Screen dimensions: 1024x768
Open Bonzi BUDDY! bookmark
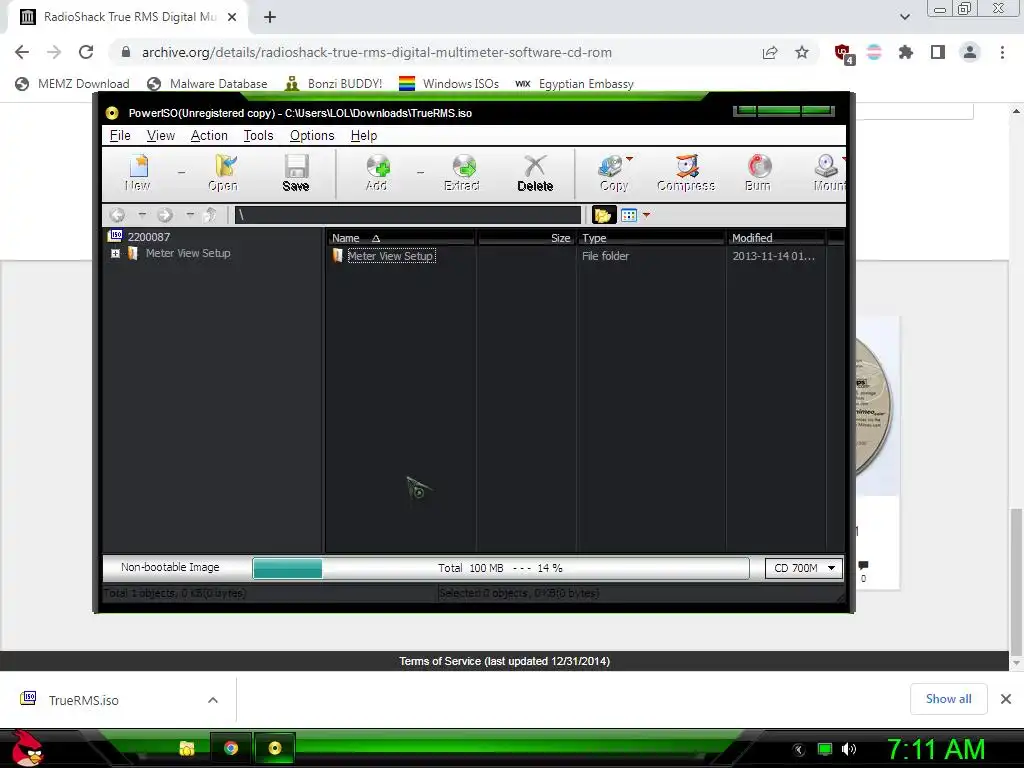point(334,84)
